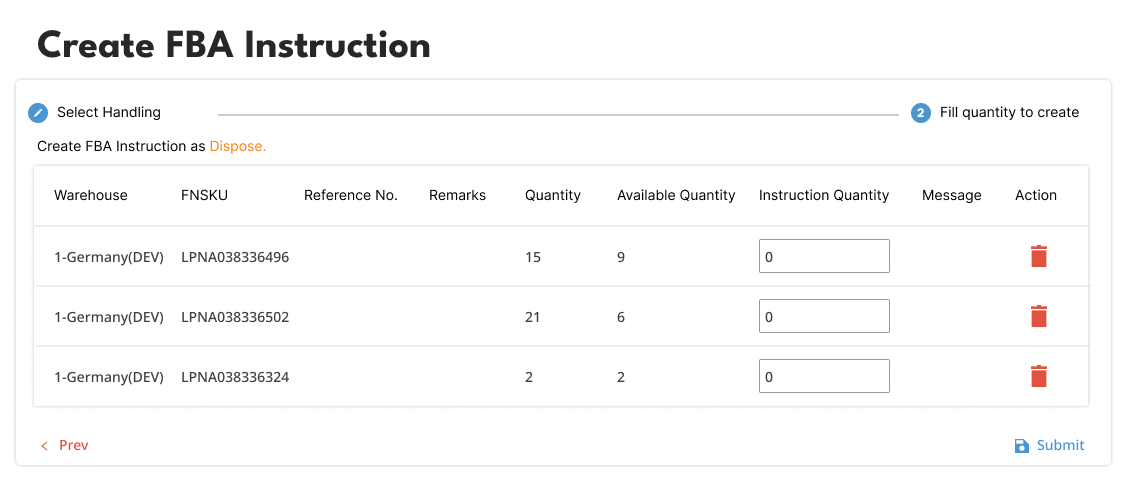Click the pencil icon beside Select Handling
1140x500 pixels.
(x=38, y=113)
